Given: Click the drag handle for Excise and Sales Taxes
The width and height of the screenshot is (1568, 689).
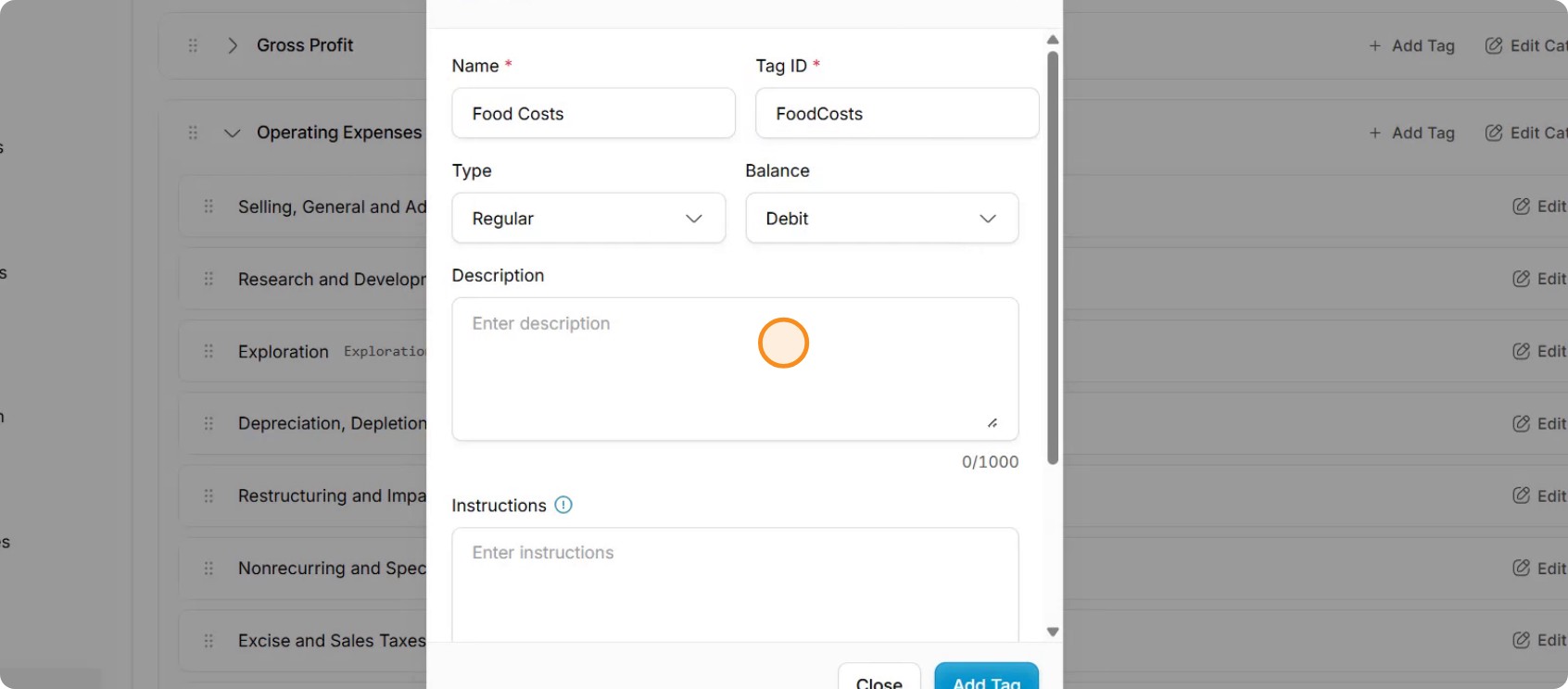Looking at the screenshot, I should 209,640.
